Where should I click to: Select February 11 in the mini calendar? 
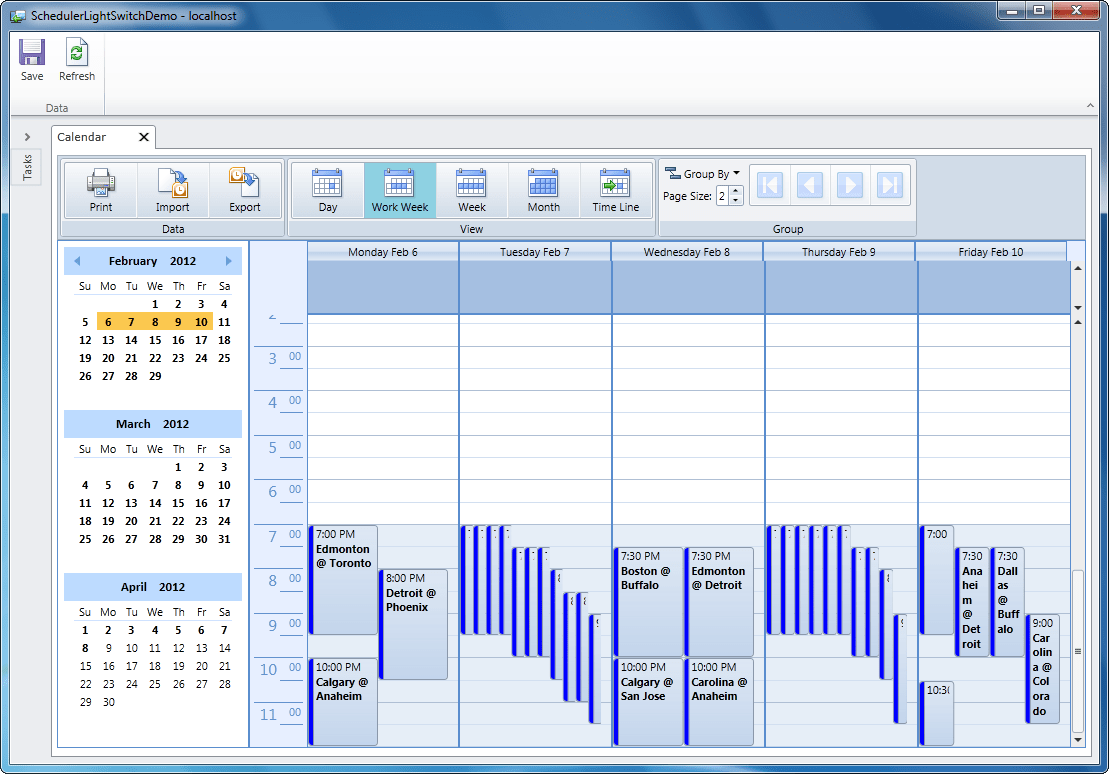[224, 321]
